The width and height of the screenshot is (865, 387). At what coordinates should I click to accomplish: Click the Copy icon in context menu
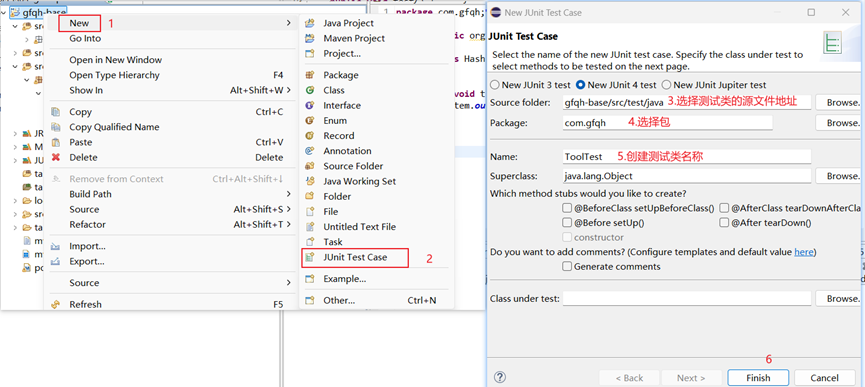click(x=56, y=111)
